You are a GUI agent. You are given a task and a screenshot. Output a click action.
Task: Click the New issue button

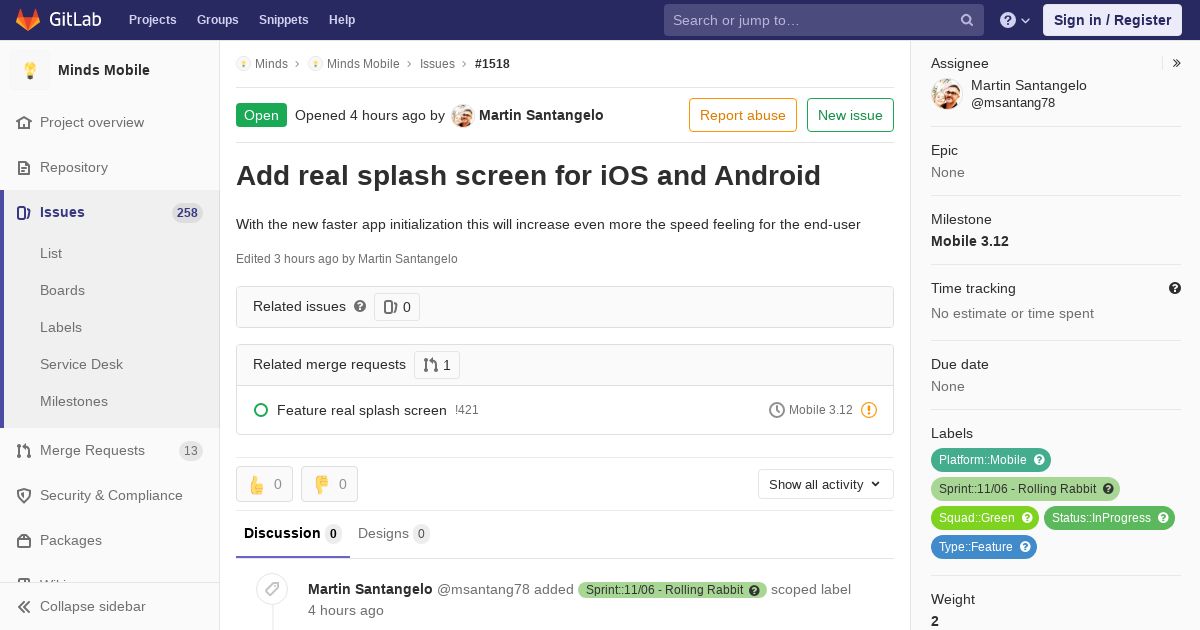pyautogui.click(x=849, y=115)
